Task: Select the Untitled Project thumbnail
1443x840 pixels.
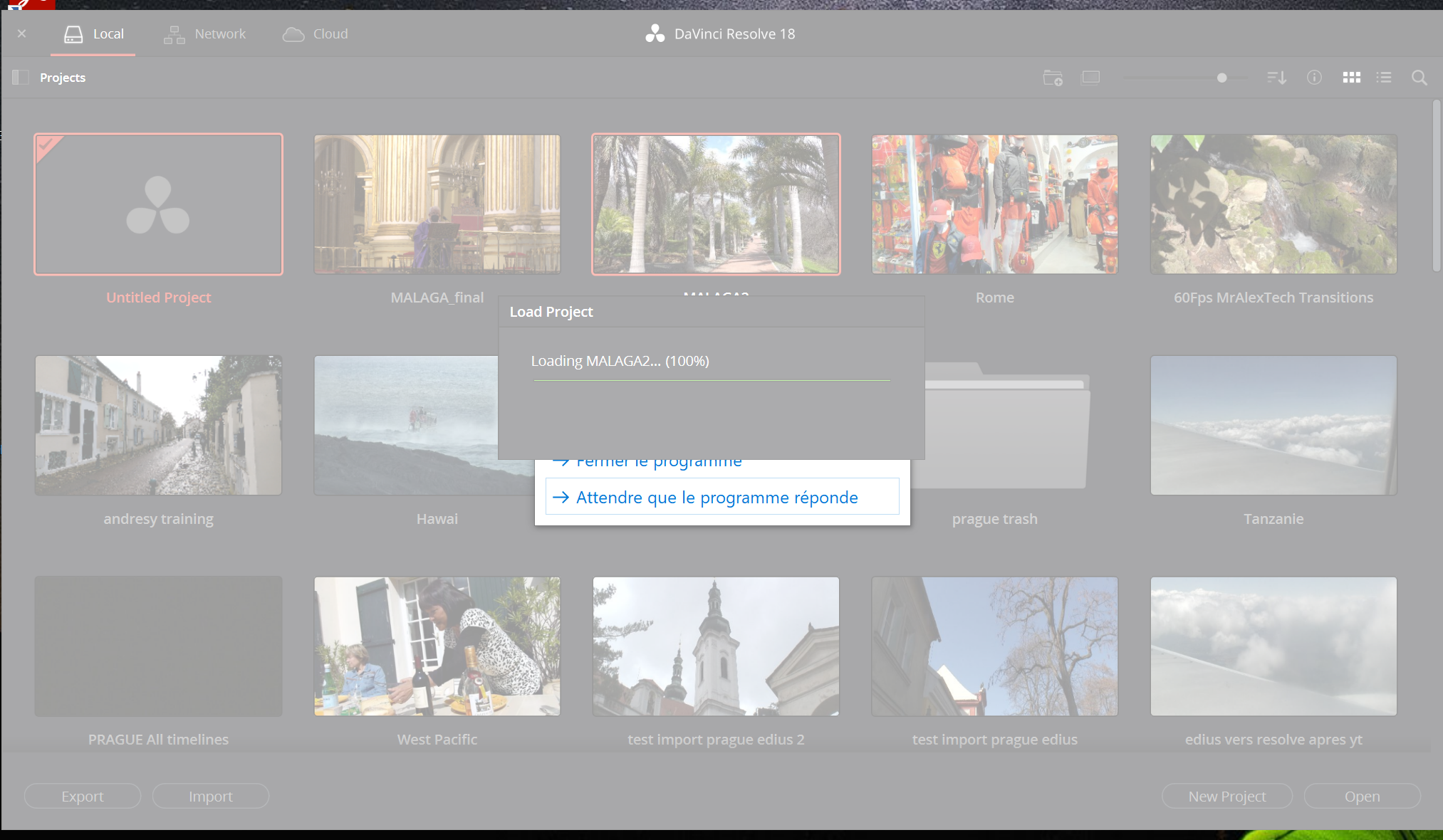Action: (x=158, y=204)
